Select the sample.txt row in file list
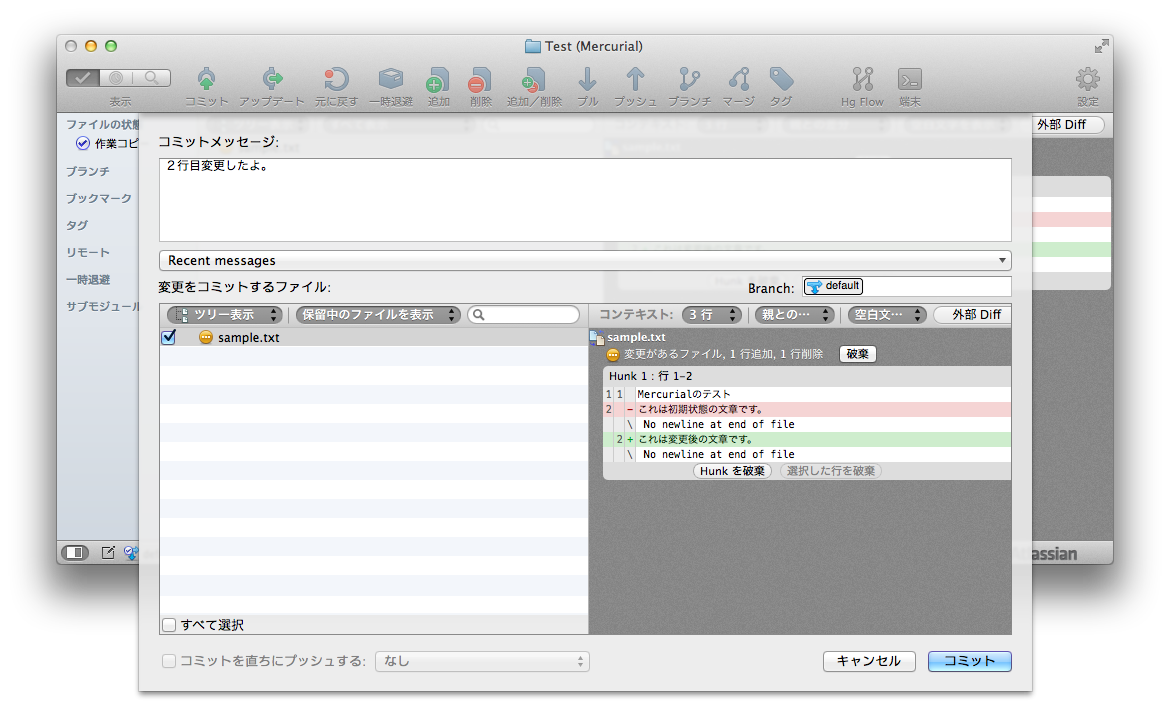1170x702 pixels. [x=374, y=337]
